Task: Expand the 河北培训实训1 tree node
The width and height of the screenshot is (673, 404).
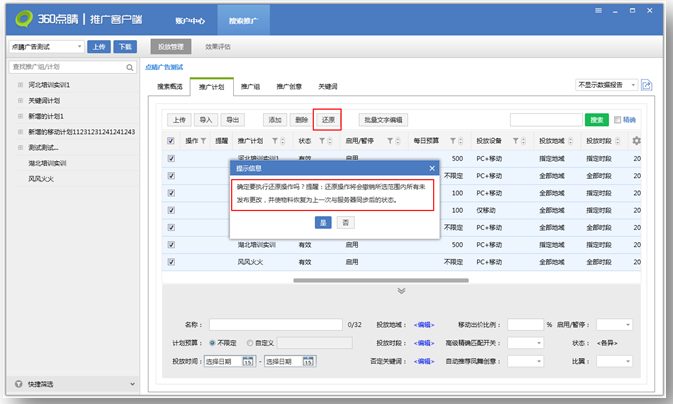Action: click(x=20, y=86)
